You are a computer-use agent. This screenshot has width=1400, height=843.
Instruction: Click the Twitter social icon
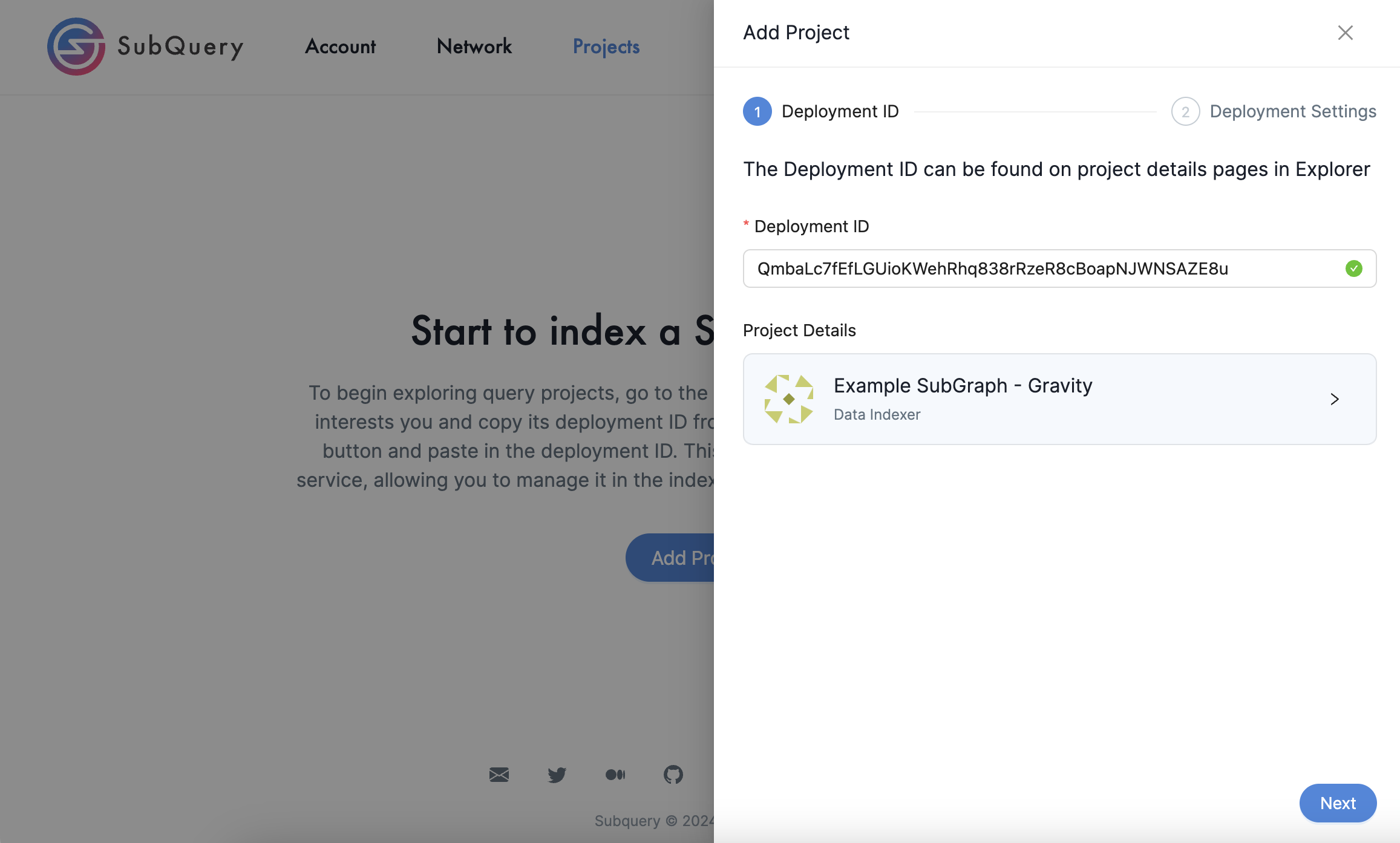tap(557, 773)
